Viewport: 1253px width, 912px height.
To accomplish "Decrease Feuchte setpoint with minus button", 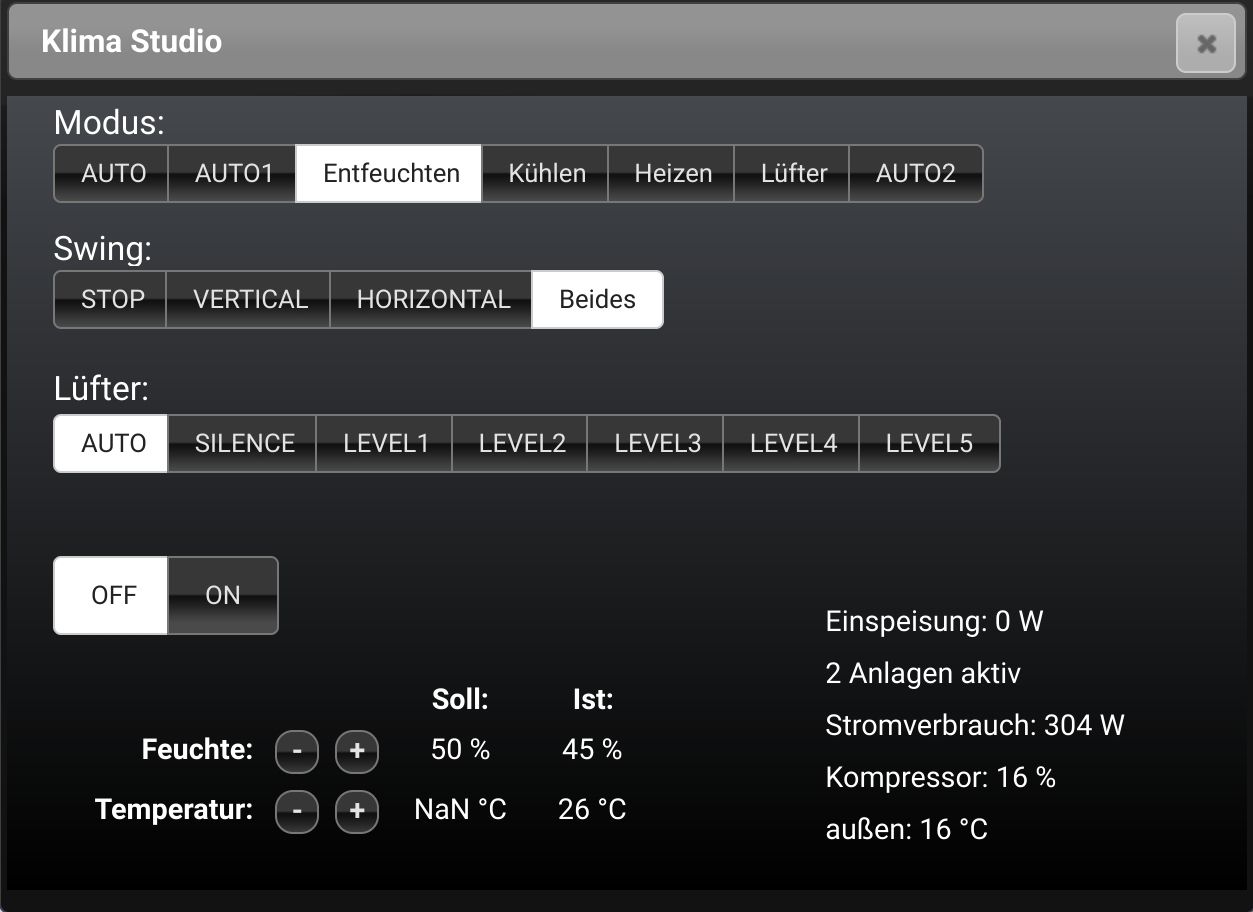I will 296,751.
